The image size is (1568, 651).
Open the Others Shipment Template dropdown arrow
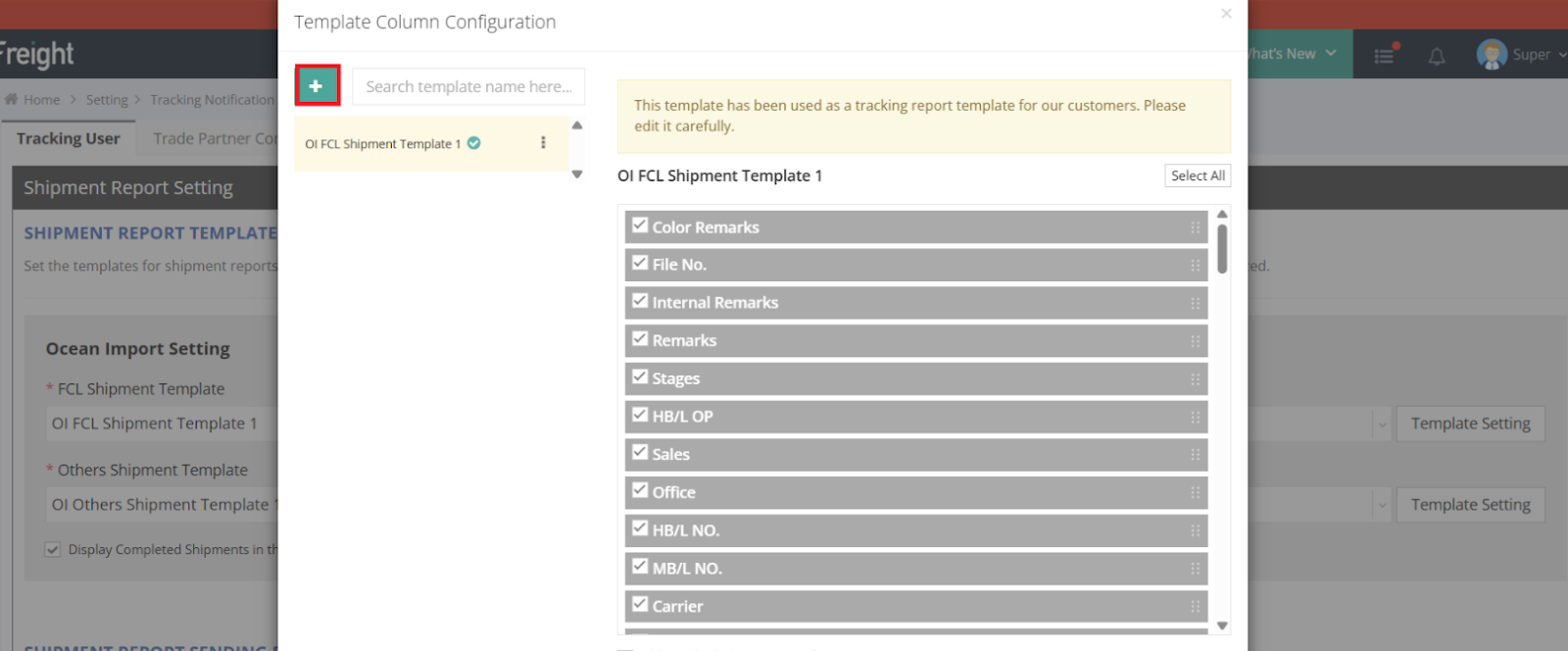tap(1382, 506)
